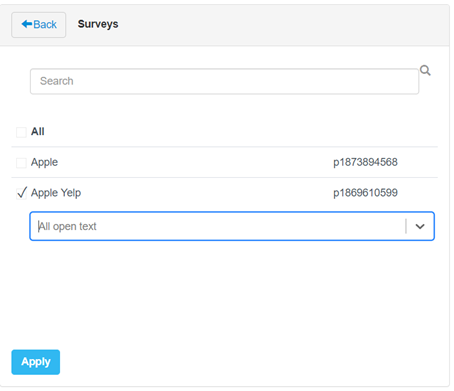
Task: Go back using the Back button
Action: click(x=38, y=25)
